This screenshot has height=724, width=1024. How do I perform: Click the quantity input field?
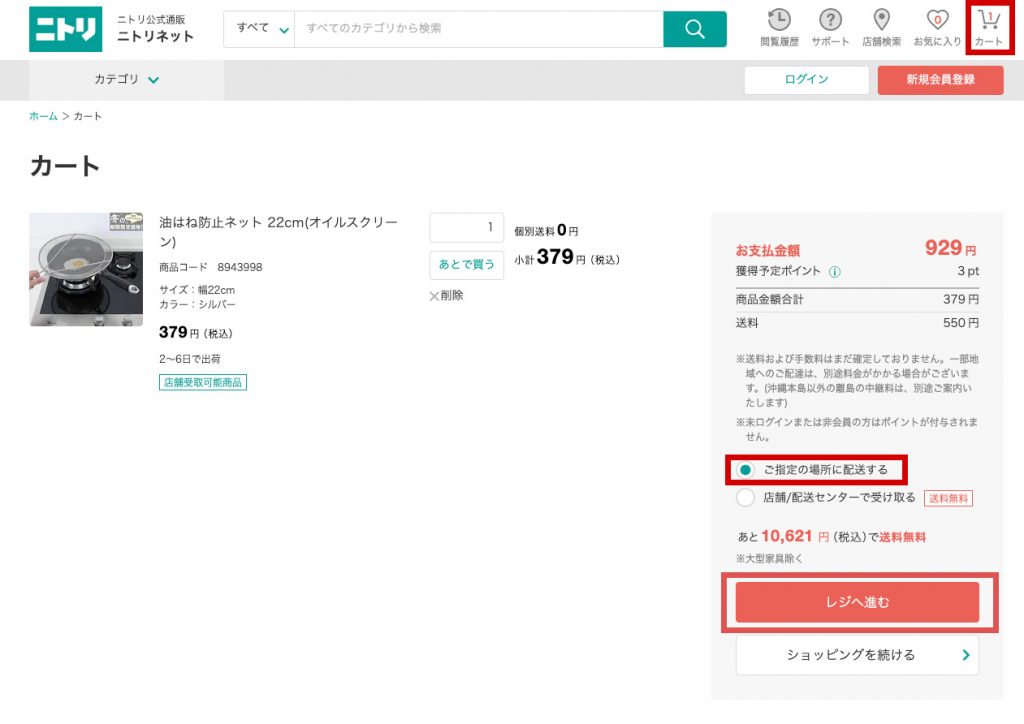click(467, 228)
